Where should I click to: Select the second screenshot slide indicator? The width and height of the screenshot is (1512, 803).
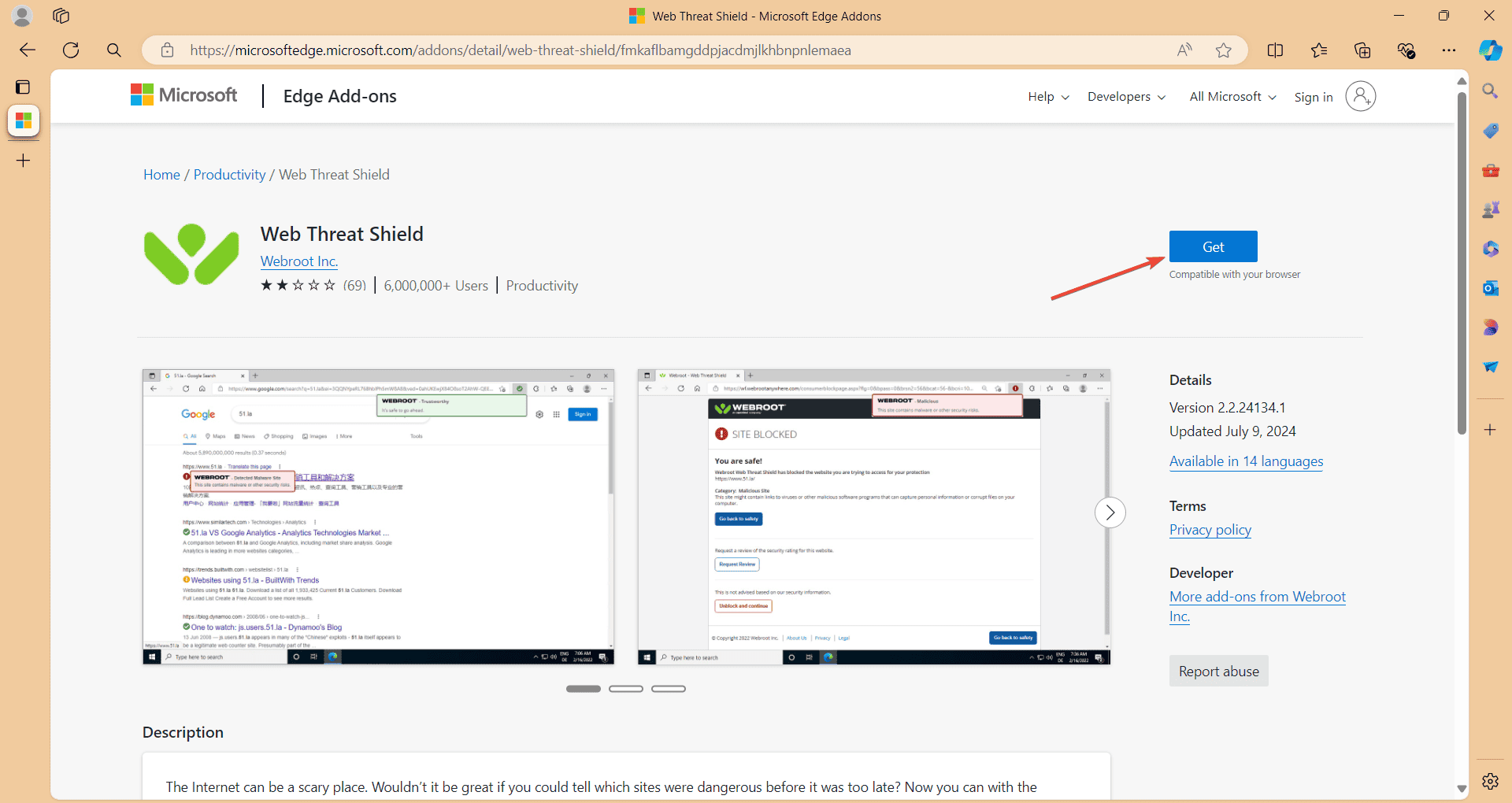626,688
